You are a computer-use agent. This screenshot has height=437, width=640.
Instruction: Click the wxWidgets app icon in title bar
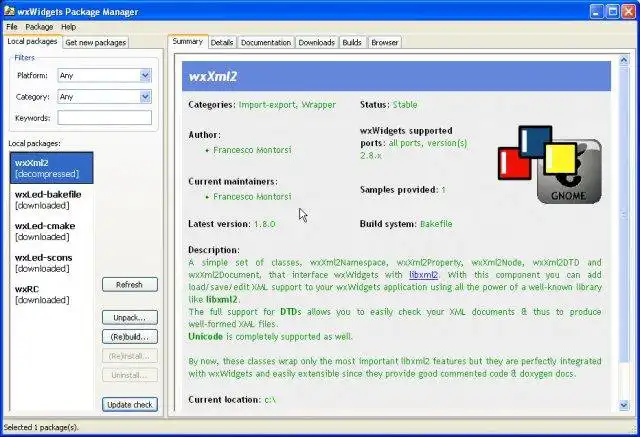(x=9, y=11)
